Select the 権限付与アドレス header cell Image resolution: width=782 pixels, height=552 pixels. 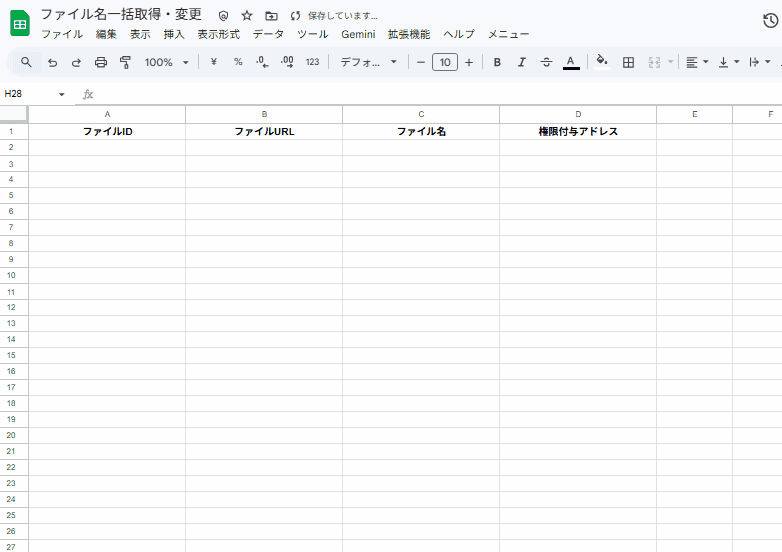(x=578, y=132)
